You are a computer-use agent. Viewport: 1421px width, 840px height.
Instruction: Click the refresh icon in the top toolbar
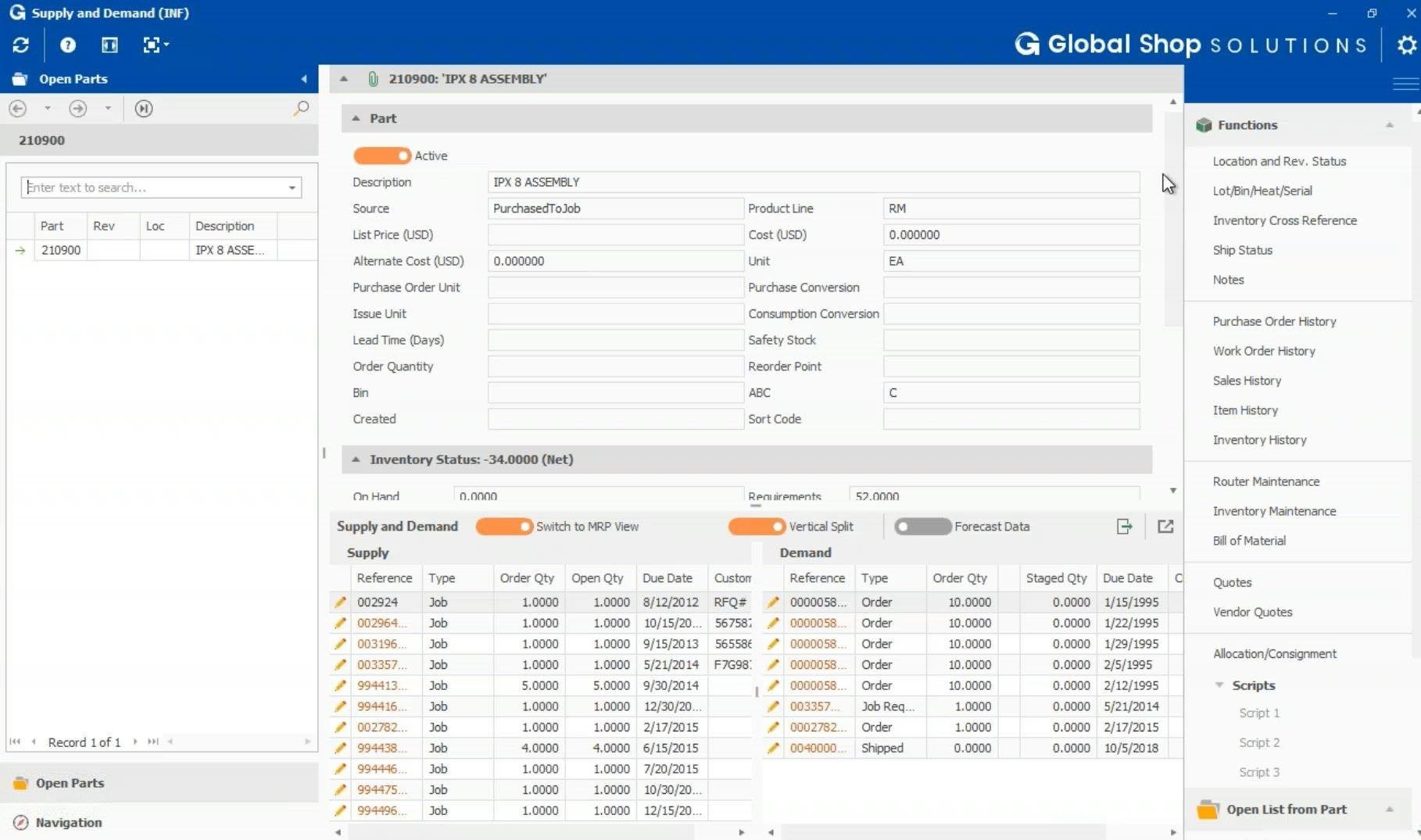(21, 45)
